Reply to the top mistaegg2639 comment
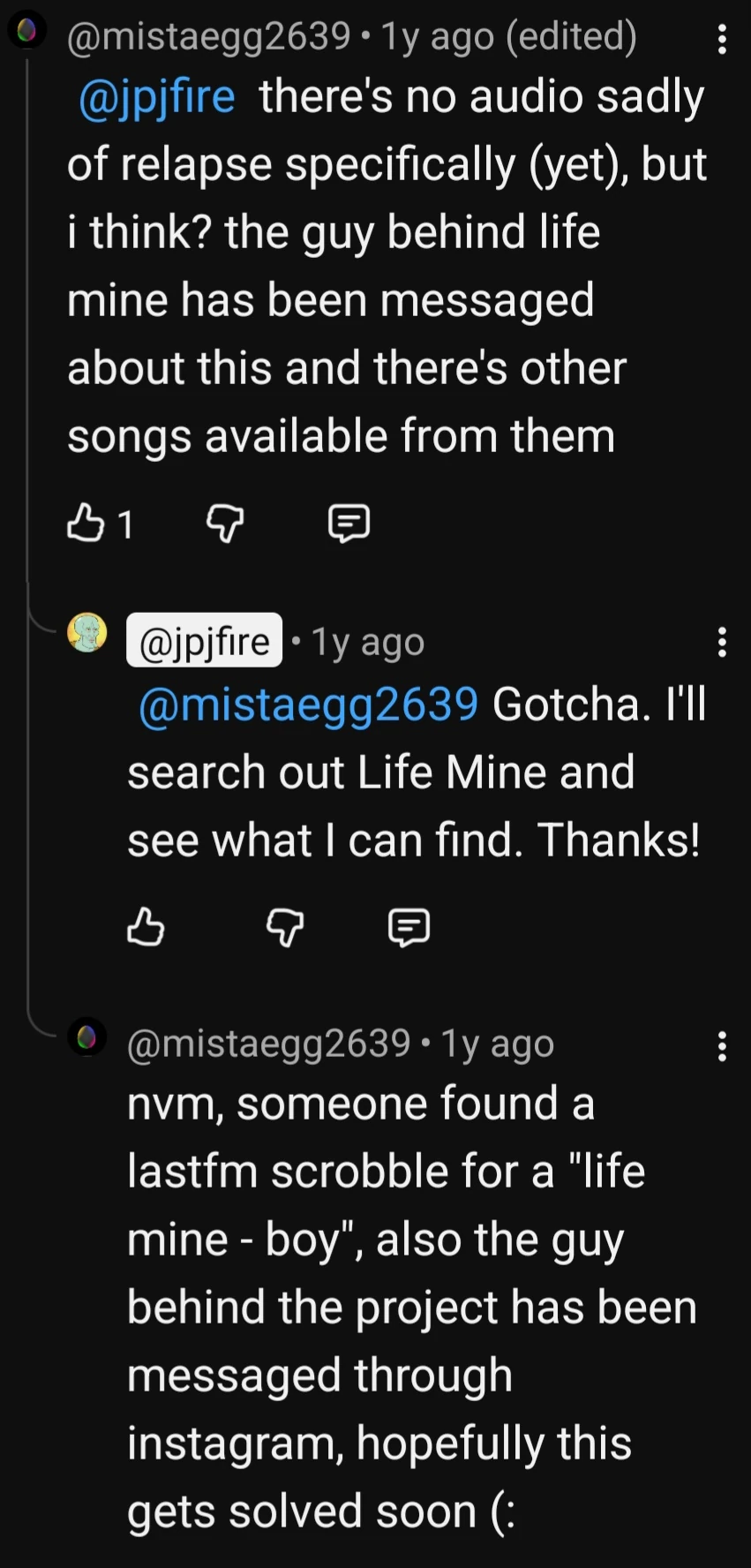Viewport: 751px width, 1568px height. tap(349, 523)
